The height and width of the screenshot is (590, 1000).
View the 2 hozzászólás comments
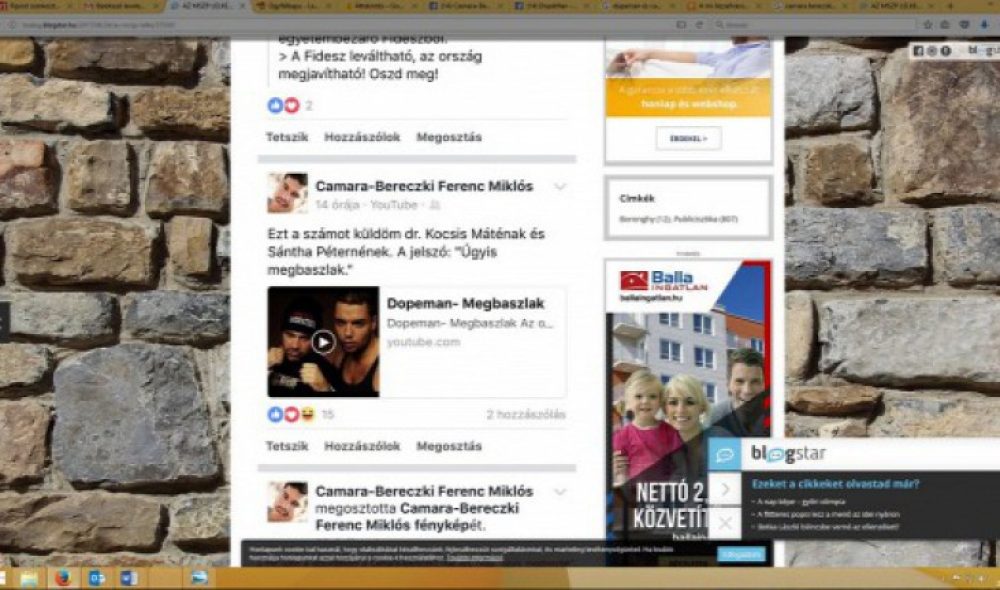tap(526, 415)
